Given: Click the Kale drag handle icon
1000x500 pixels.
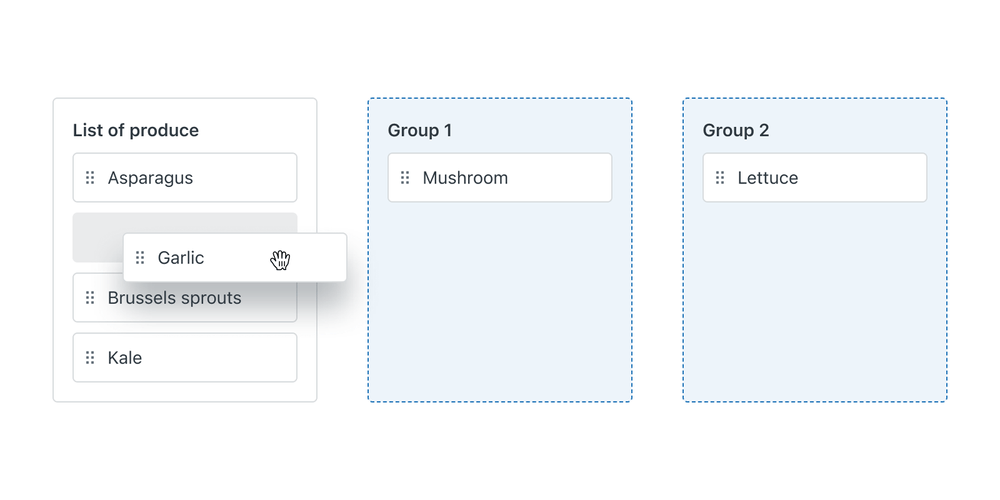Looking at the screenshot, I should [90, 358].
